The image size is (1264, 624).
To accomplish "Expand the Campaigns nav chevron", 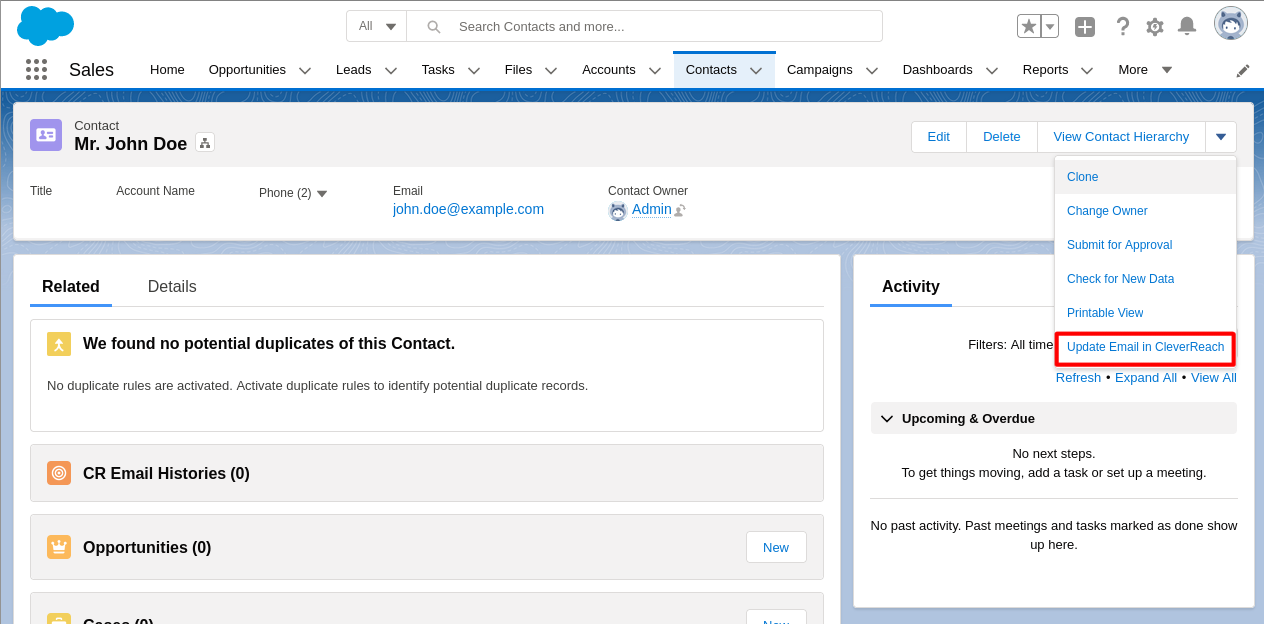I will coord(872,70).
